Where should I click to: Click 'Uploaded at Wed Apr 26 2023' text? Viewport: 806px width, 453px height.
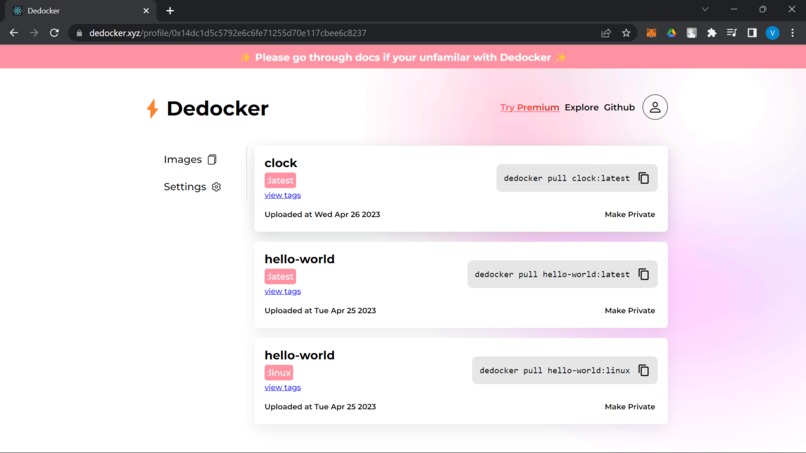(x=322, y=214)
